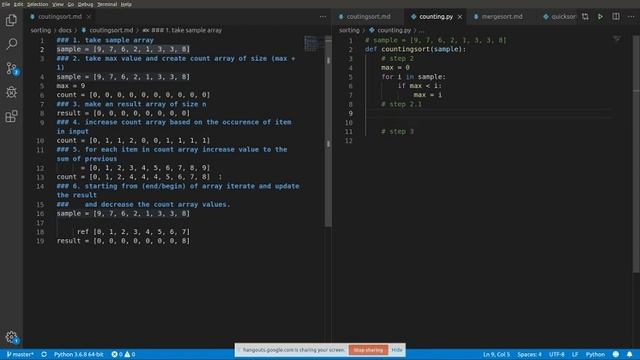
Task: Click heading '### 3. make an result array'
Action: point(131,104)
